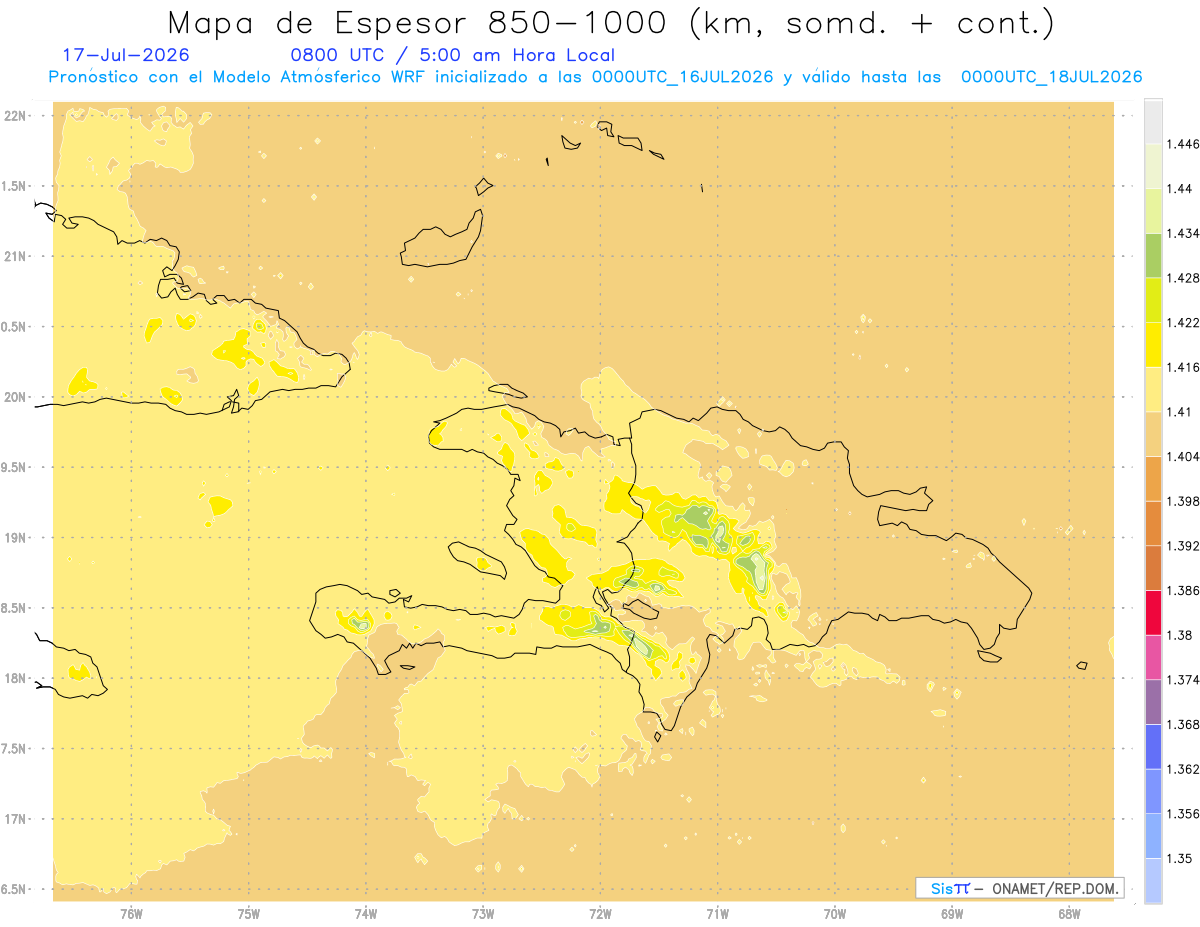Click the colorbar value '1.44'
1200x927 pixels.
[x=1181, y=188]
